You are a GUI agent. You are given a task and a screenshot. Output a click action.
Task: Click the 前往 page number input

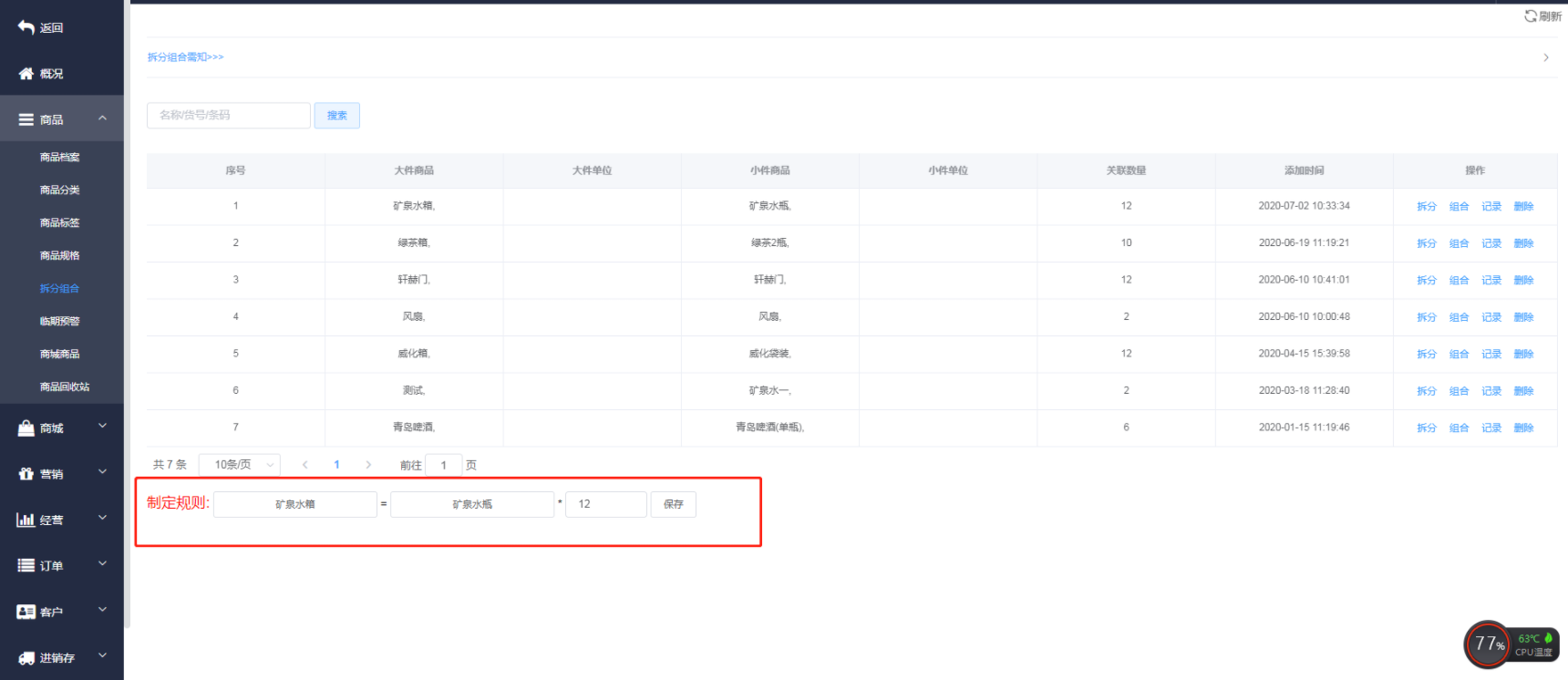click(444, 465)
